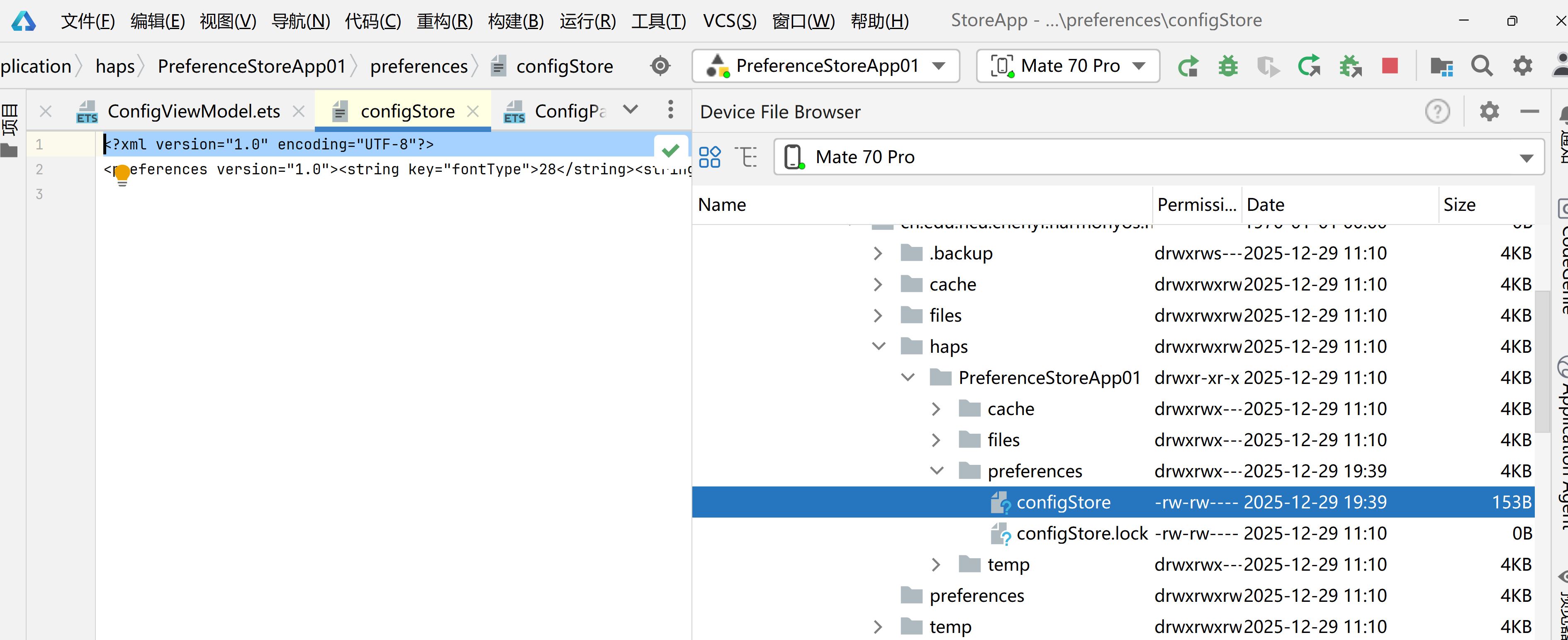Click the red Stop button
Image resolution: width=1568 pixels, height=640 pixels.
click(1390, 66)
